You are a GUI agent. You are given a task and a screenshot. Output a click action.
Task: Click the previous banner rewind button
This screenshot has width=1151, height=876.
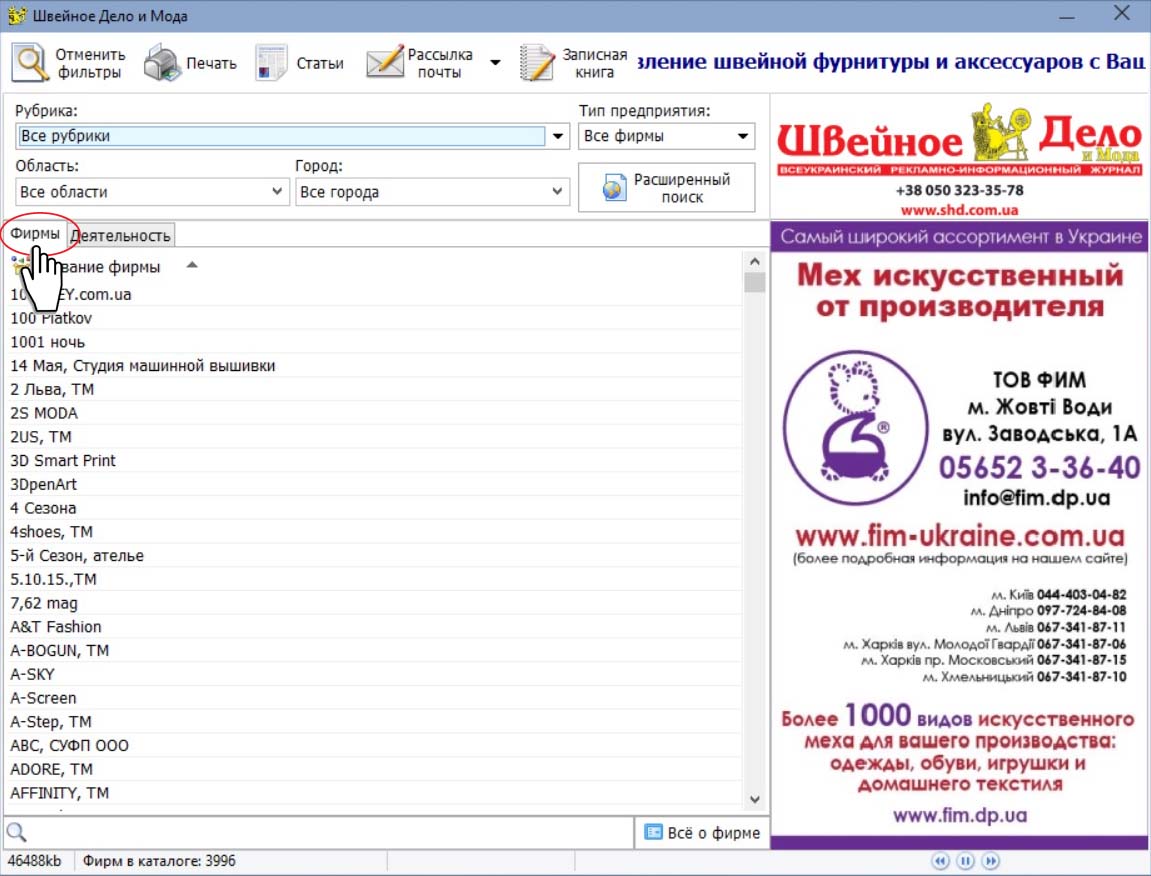click(940, 861)
